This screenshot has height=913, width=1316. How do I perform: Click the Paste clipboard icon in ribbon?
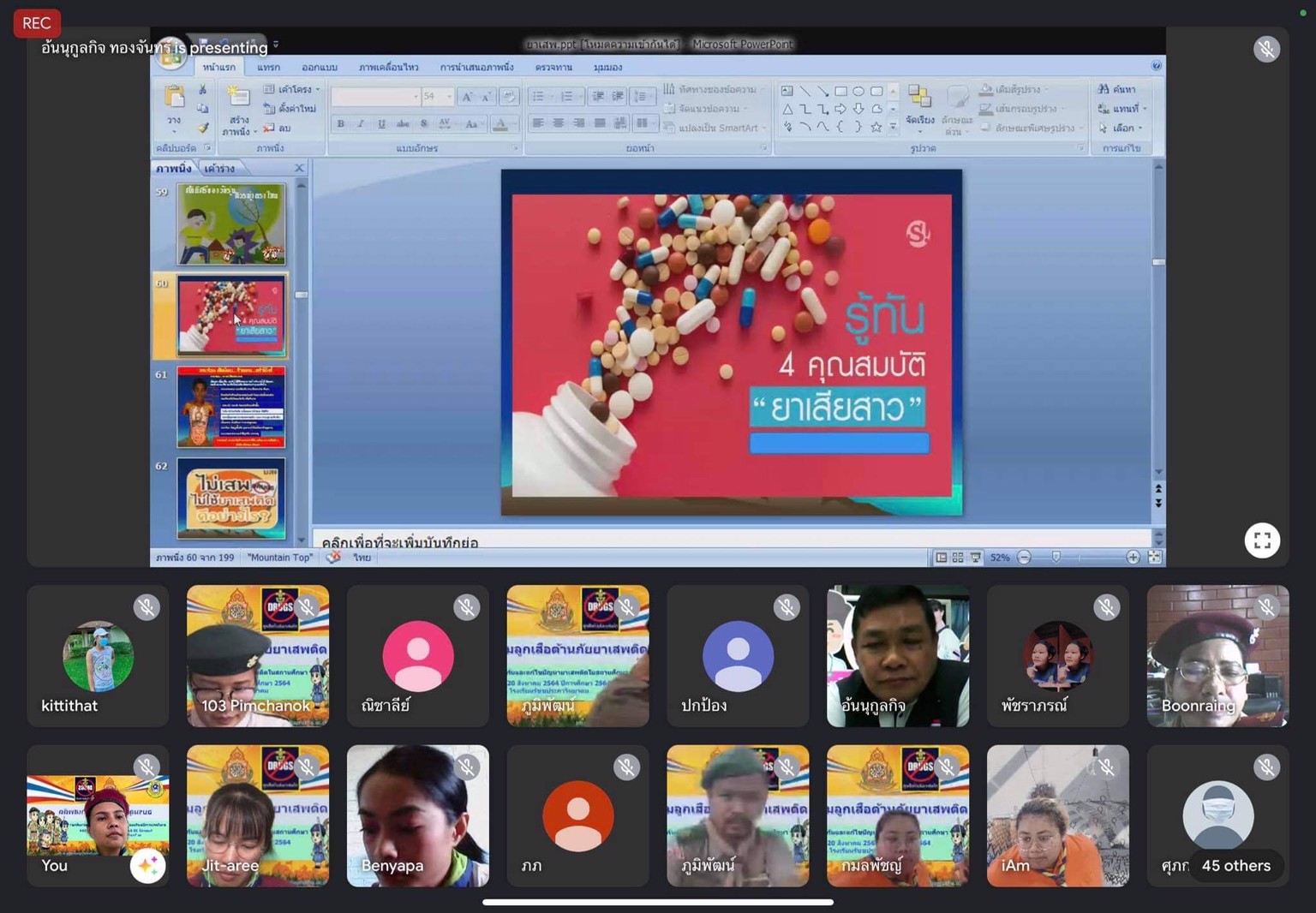tap(174, 98)
